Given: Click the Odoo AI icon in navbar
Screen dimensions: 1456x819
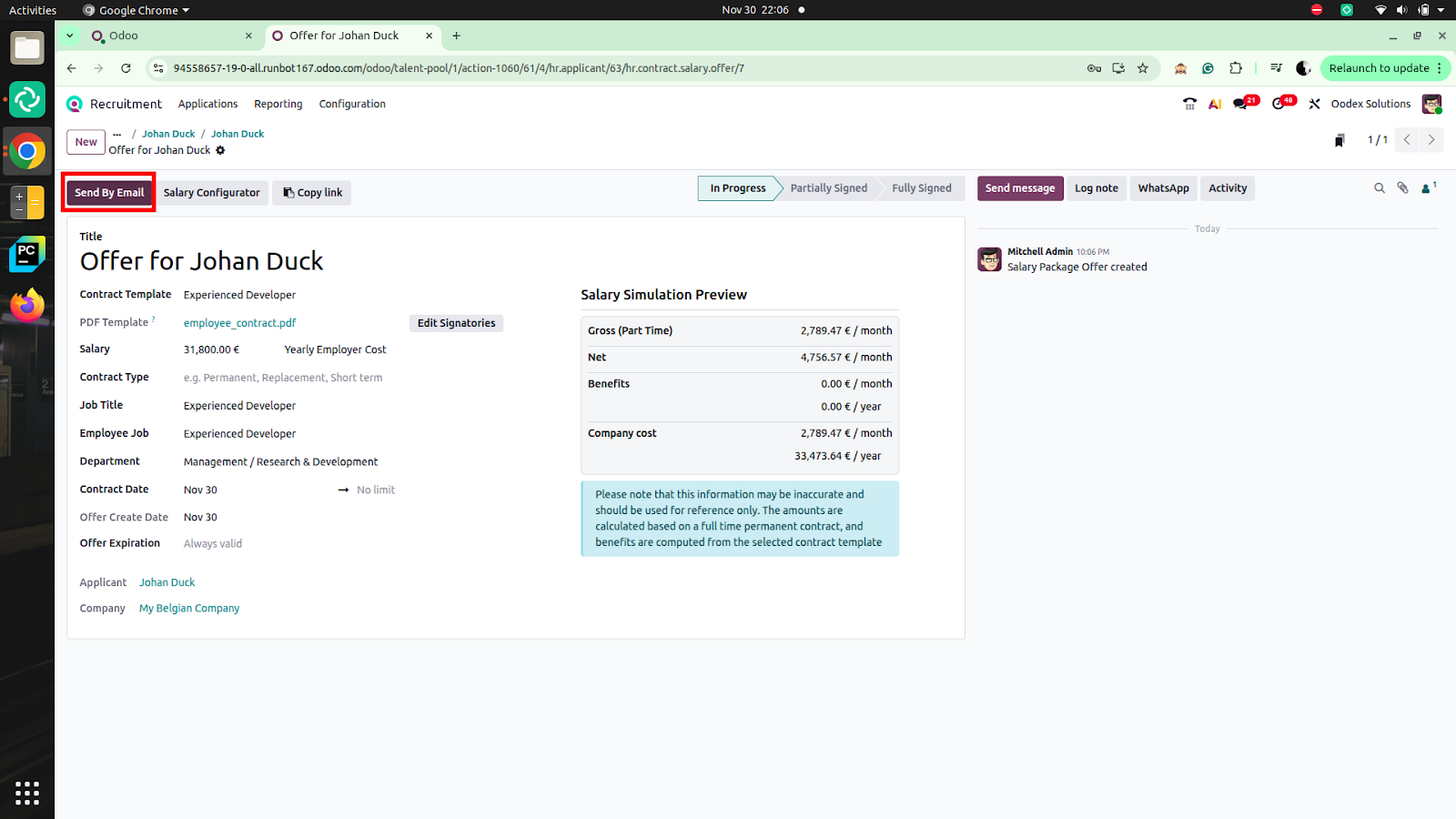Looking at the screenshot, I should coord(1215,104).
